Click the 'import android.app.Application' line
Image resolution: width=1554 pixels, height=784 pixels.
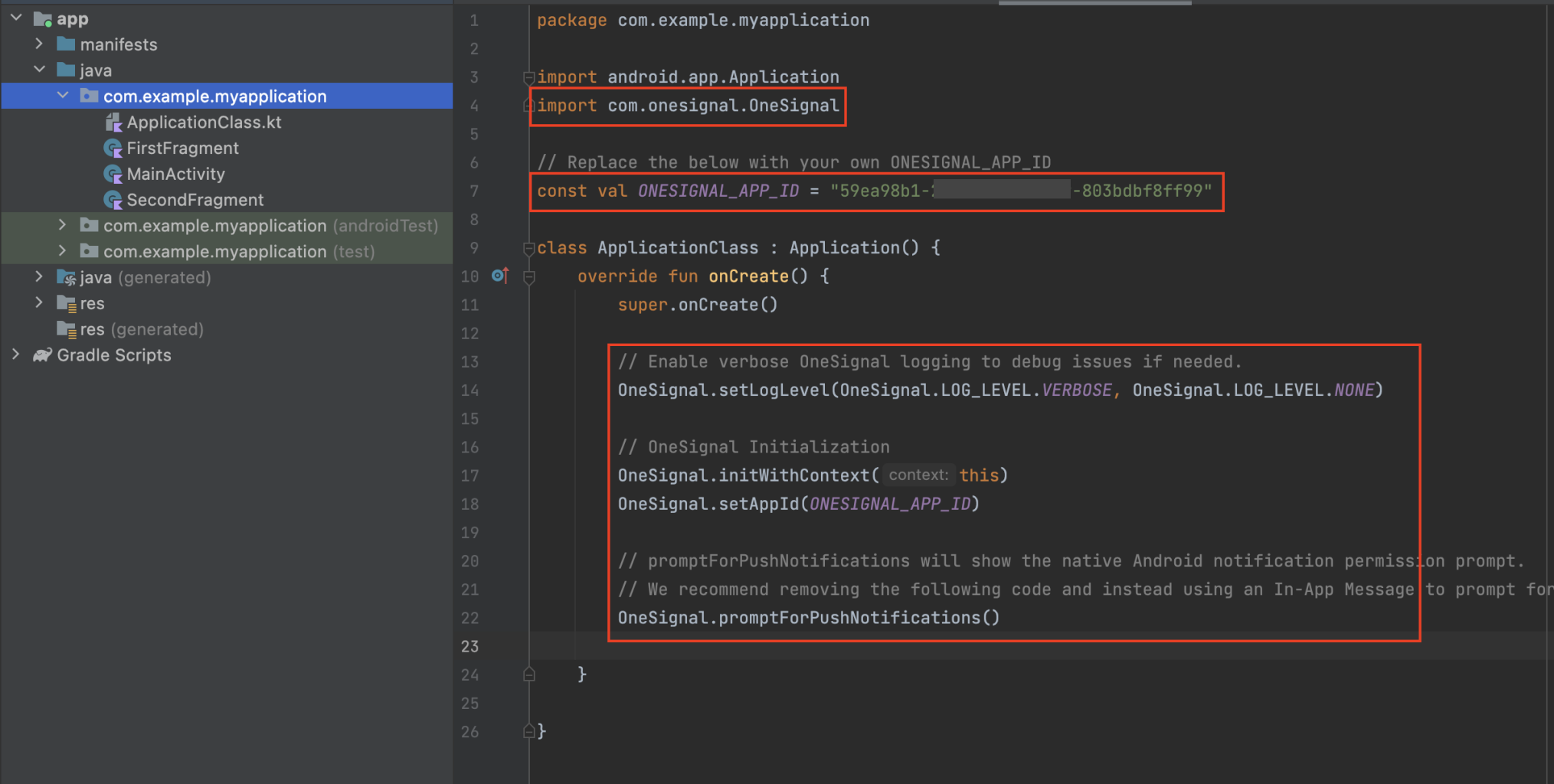point(688,77)
